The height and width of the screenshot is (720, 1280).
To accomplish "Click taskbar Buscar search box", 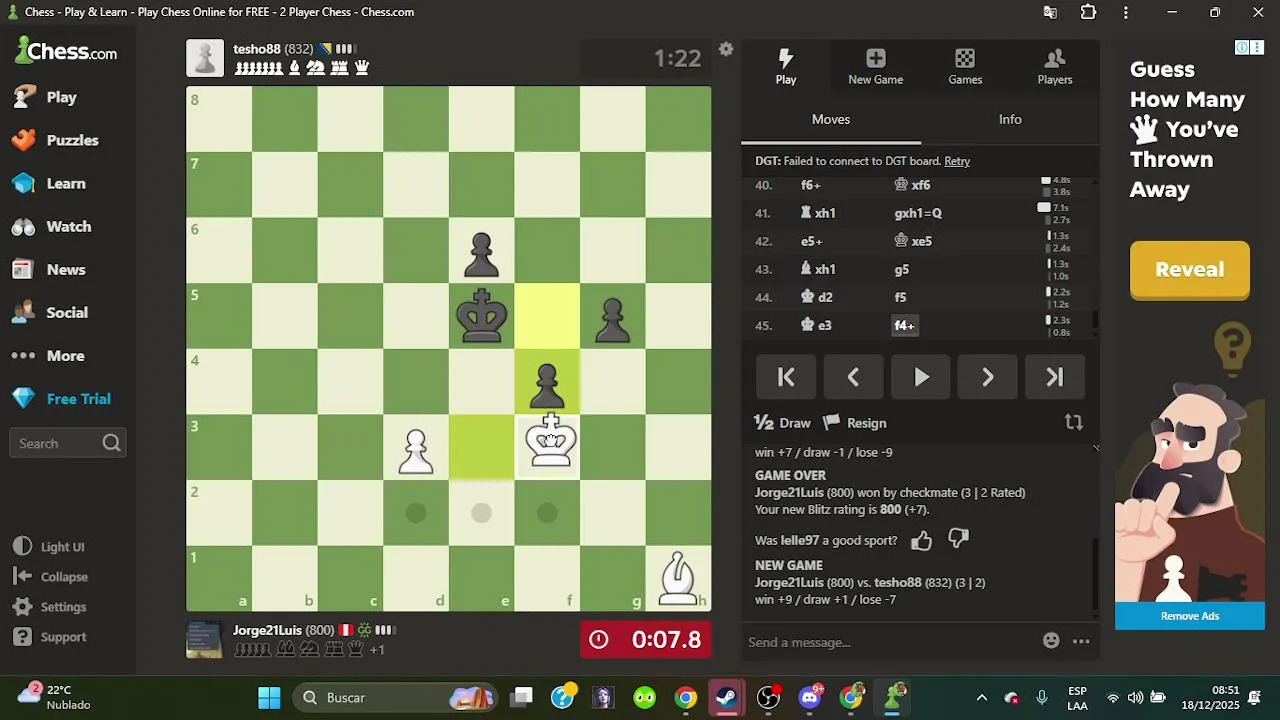I will pyautogui.click(x=395, y=698).
